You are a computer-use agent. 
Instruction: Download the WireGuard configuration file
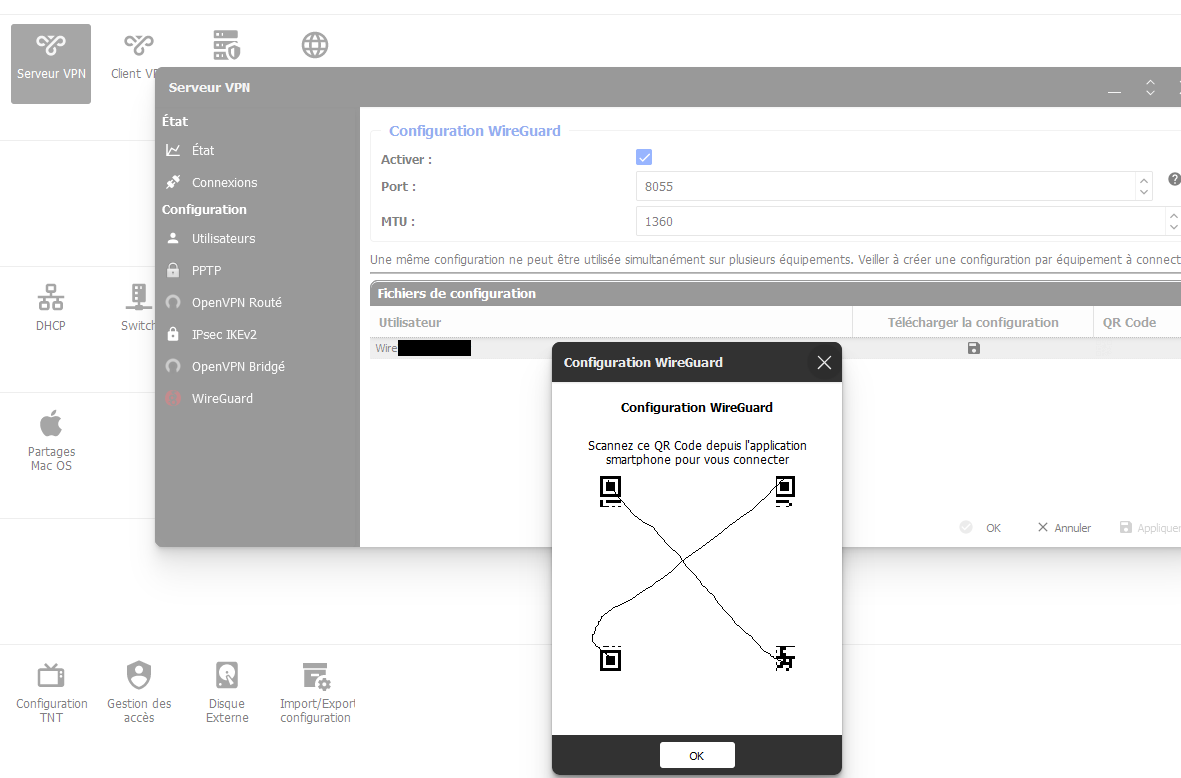973,348
